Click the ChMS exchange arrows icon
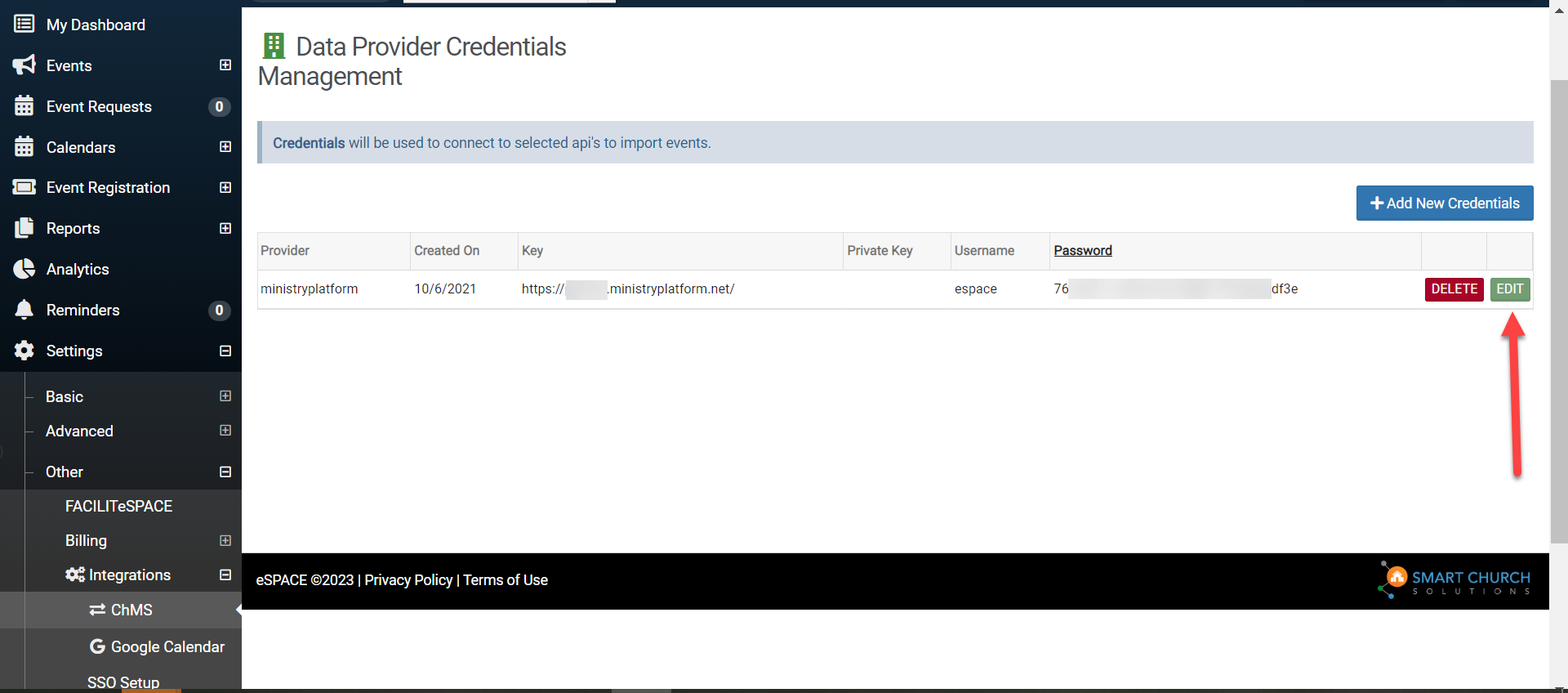The height and width of the screenshot is (693, 1568). [x=97, y=610]
